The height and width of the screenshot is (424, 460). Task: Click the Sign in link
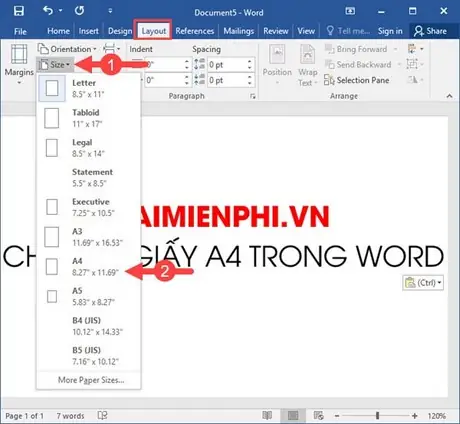pos(390,31)
